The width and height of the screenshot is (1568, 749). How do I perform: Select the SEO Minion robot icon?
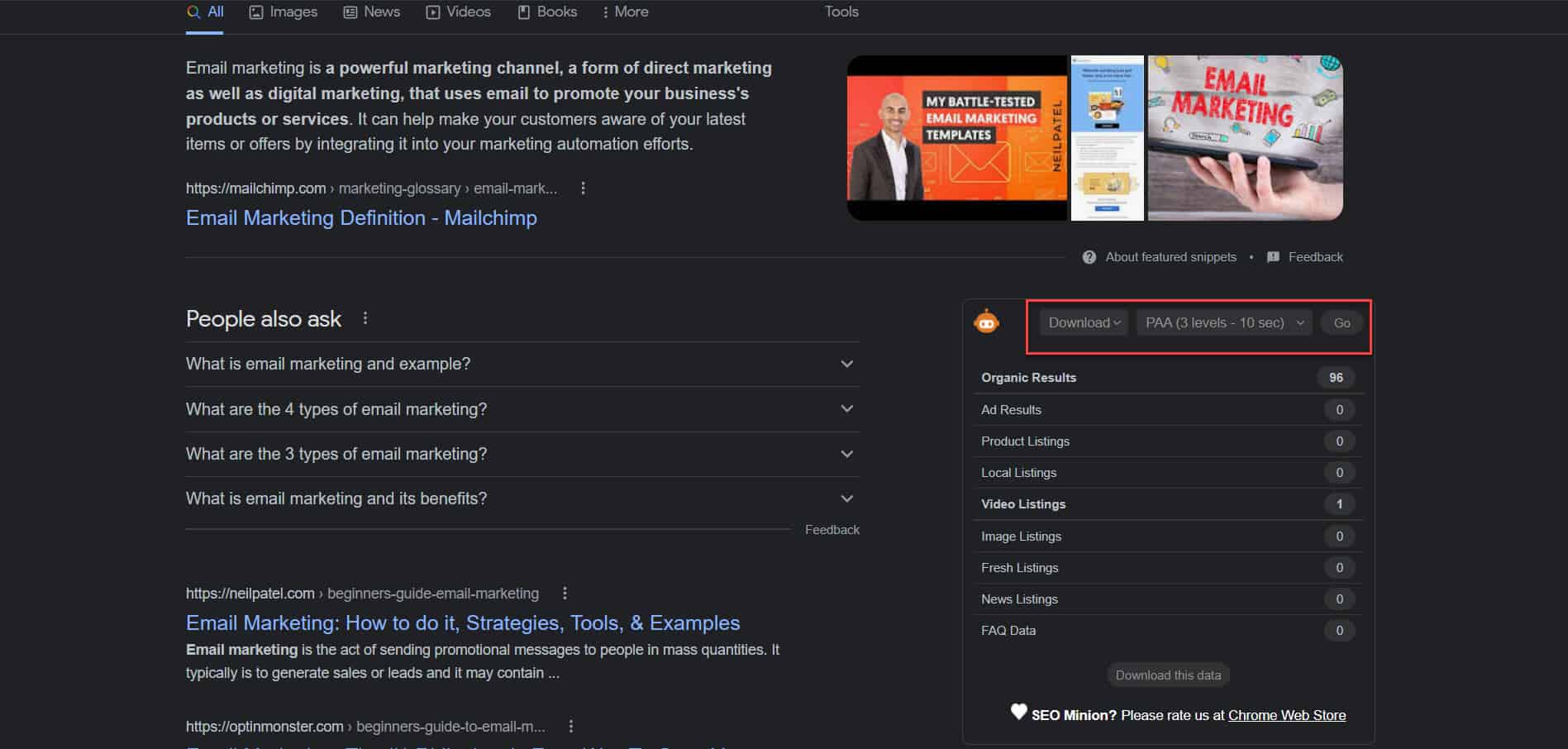point(989,322)
